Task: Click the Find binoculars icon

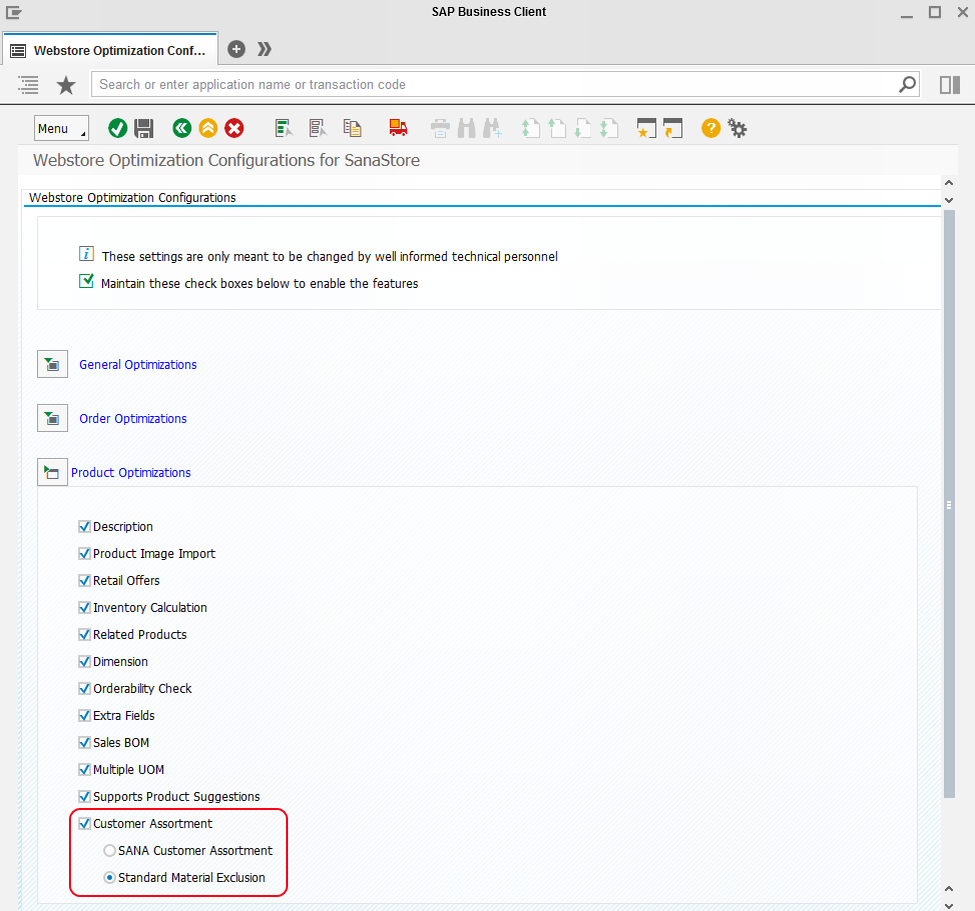Action: pyautogui.click(x=466, y=129)
